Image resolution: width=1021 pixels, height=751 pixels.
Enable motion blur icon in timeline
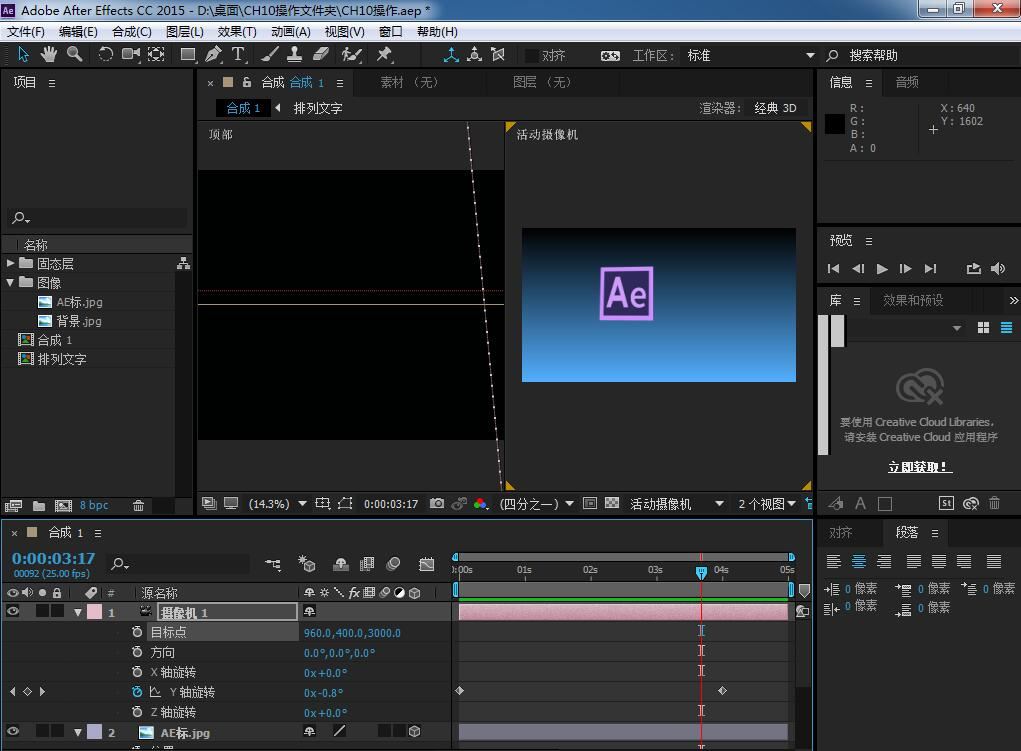tap(393, 564)
